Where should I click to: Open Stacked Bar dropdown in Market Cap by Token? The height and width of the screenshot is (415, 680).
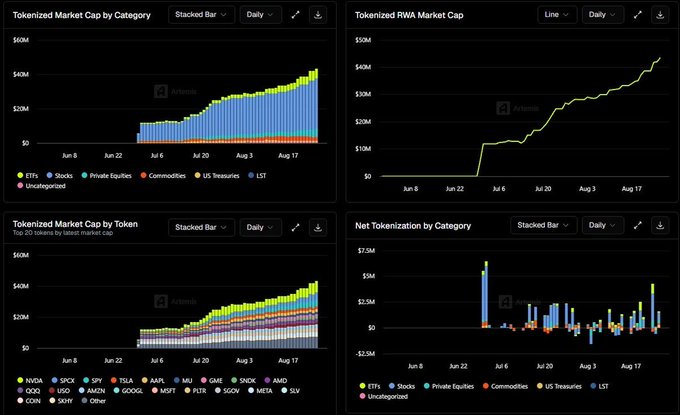[x=201, y=227]
